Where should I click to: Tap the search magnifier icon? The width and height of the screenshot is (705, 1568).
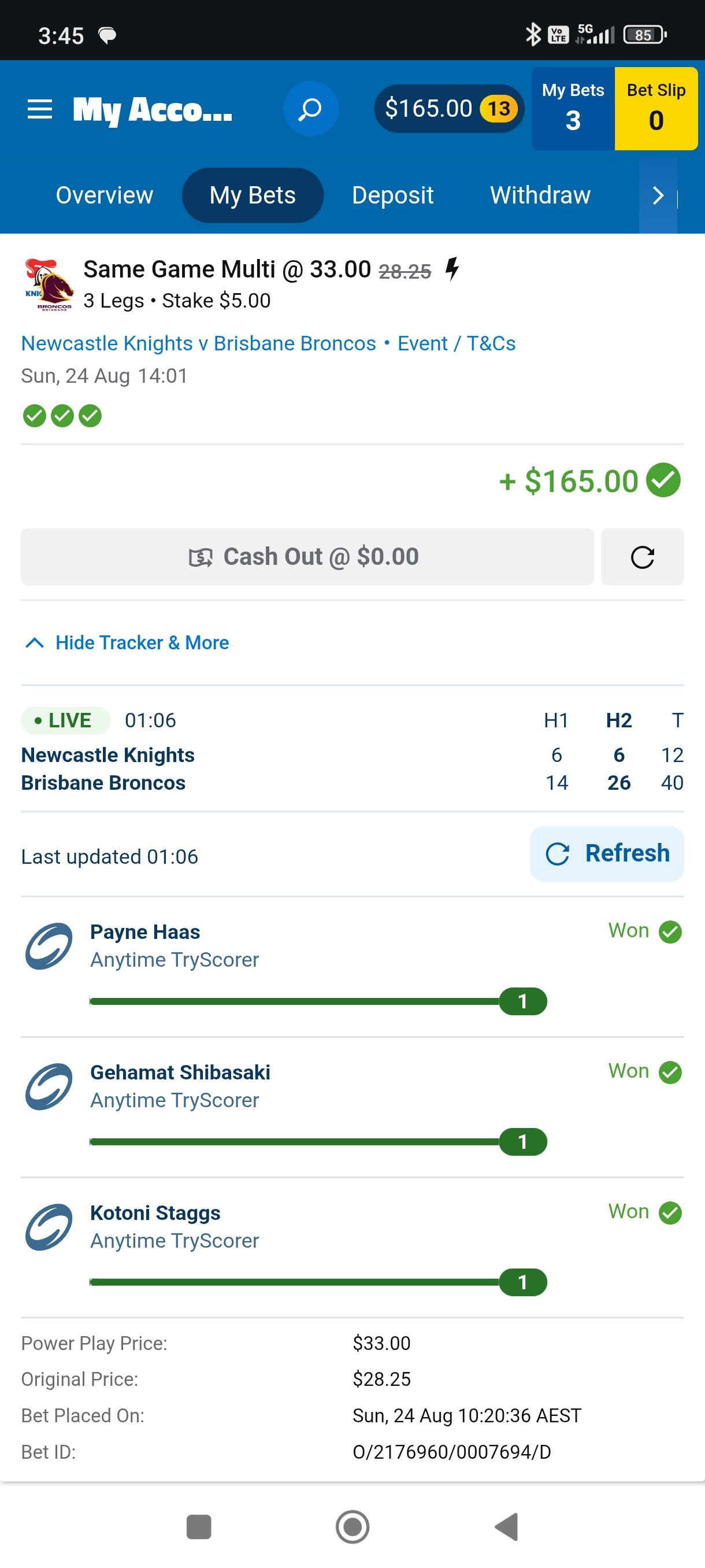(x=310, y=109)
